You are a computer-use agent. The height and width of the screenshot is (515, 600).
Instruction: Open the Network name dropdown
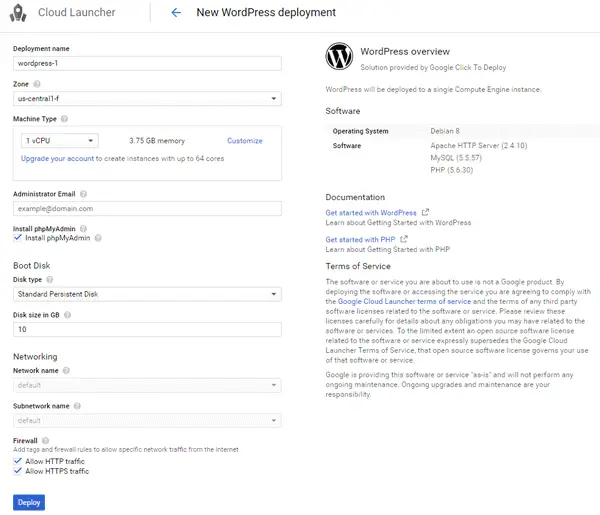(147, 385)
